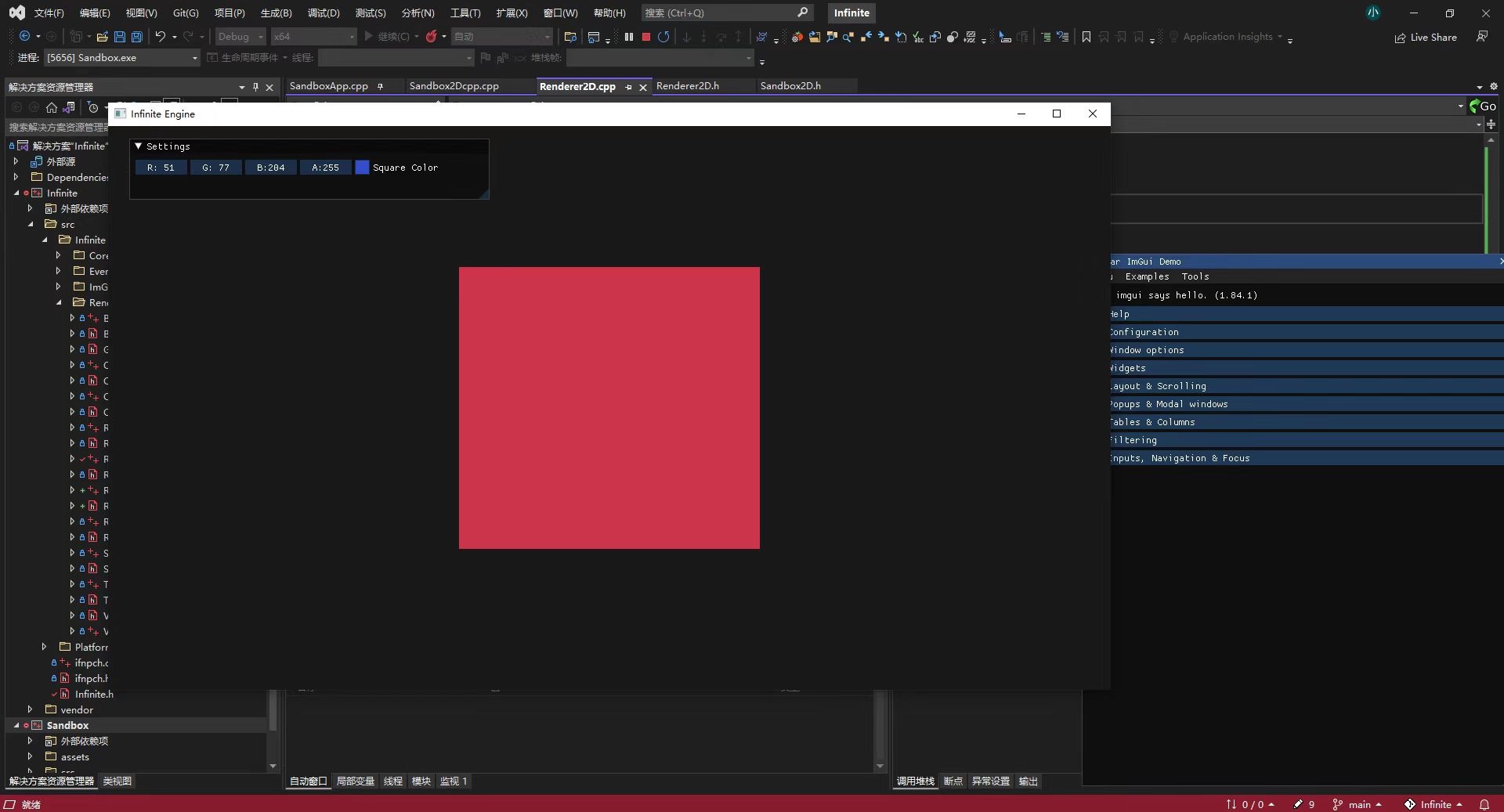Click the Solution Explorer search field

(x=58, y=127)
